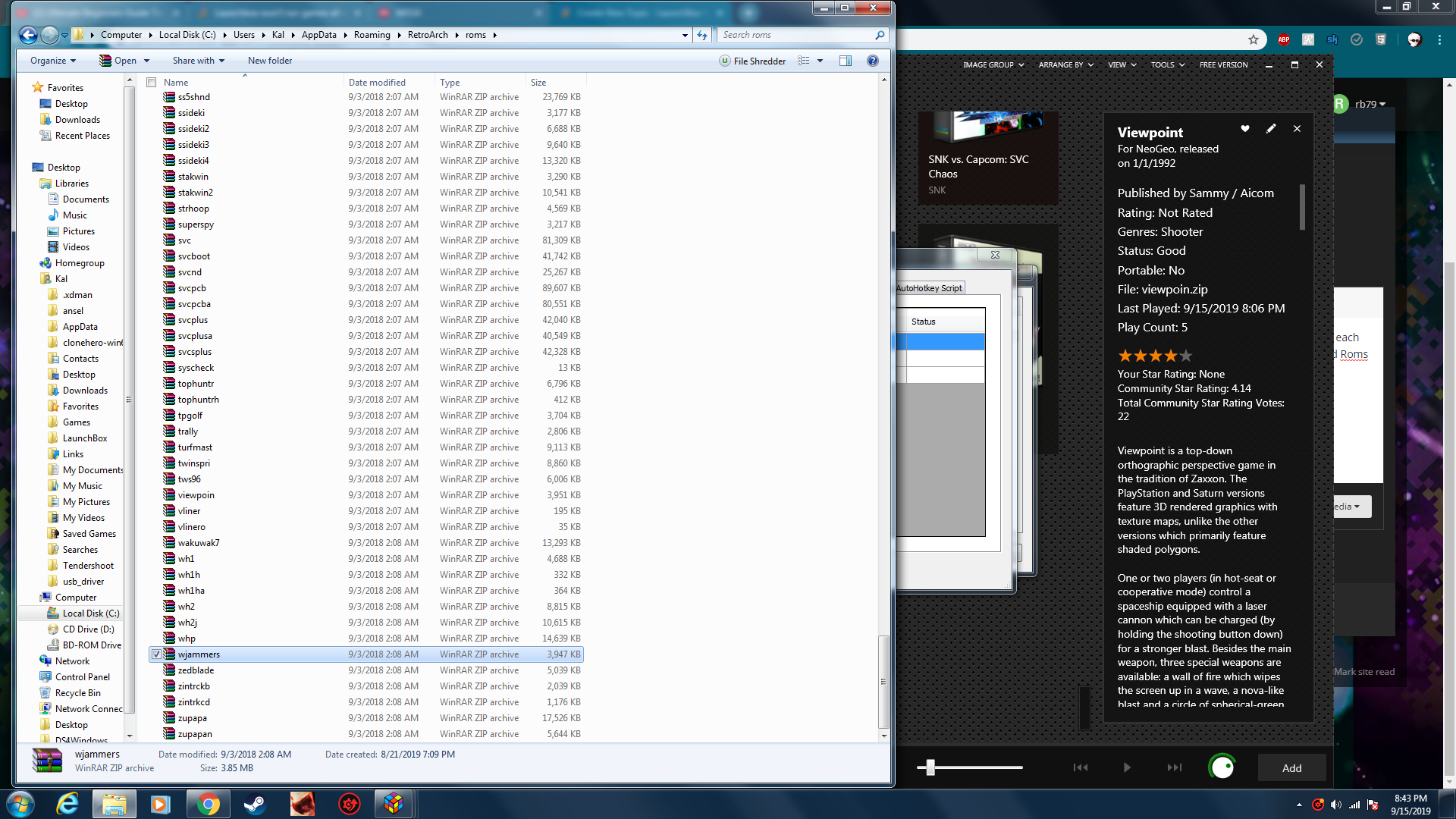1456x819 pixels.
Task: Click the search magnifier icon in Explorer
Action: pos(880,35)
